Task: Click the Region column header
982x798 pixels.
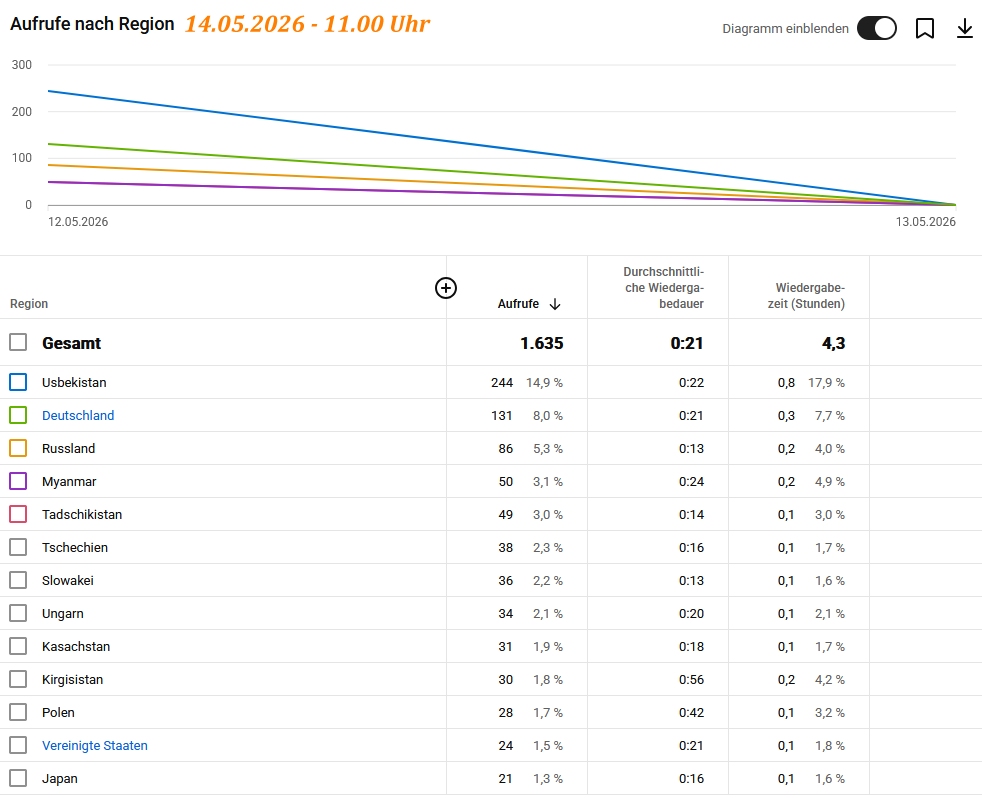Action: [x=29, y=304]
